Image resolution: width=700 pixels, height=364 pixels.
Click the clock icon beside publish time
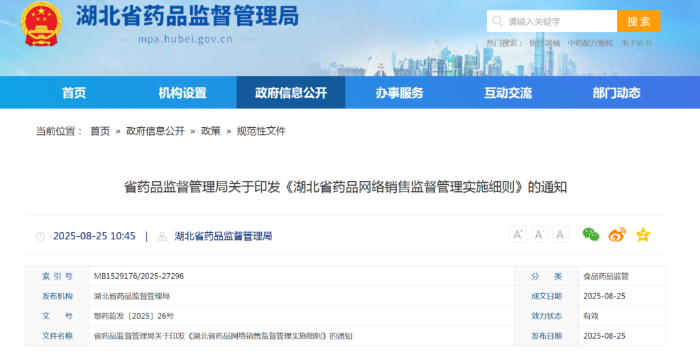coord(40,236)
